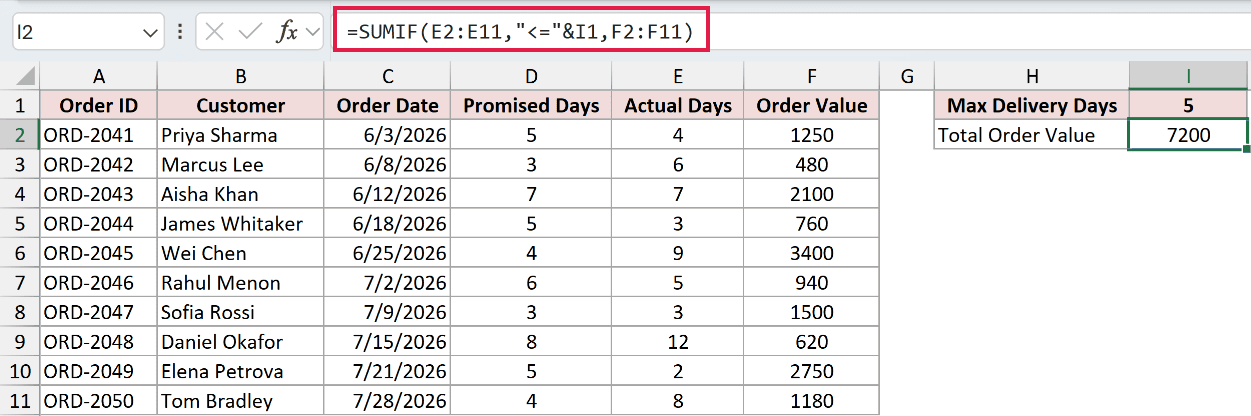Select cell ORD-2041
The width and height of the screenshot is (1251, 416).
[x=98, y=135]
